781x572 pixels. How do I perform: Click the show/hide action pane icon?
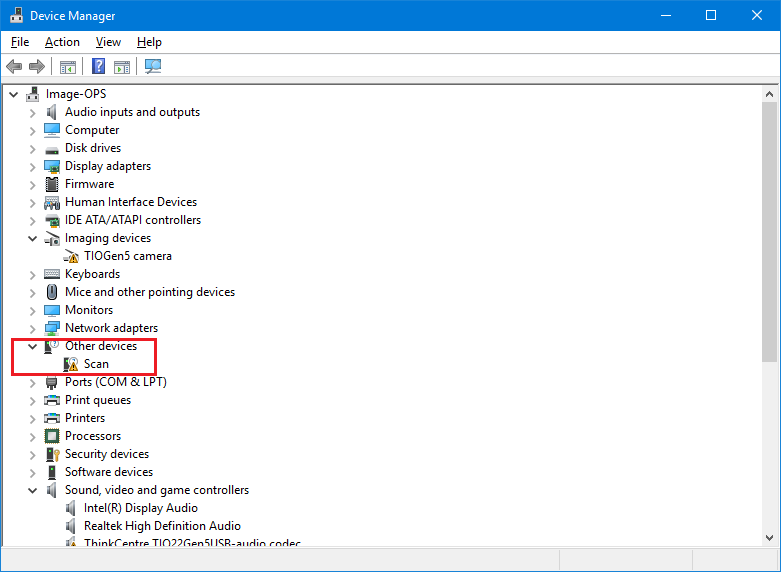pos(122,66)
